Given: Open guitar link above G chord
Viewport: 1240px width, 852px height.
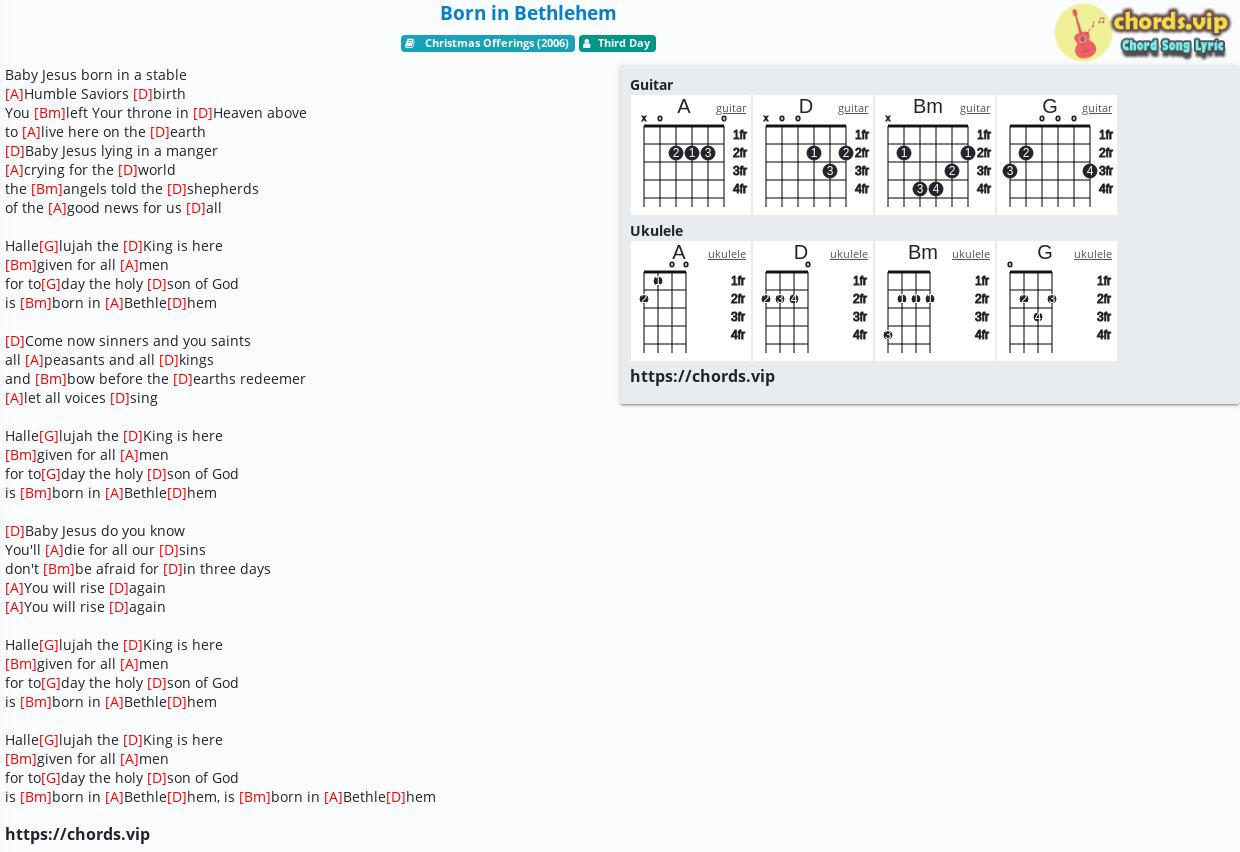Looking at the screenshot, I should click(1097, 108).
